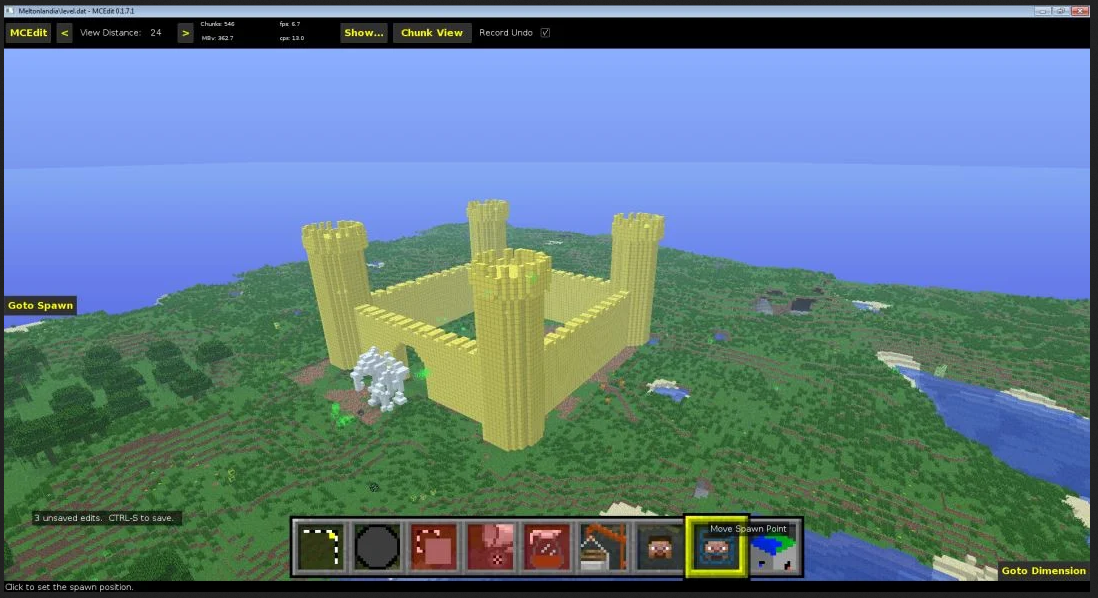Jump to spawn with Goto Spawn
This screenshot has height=598, width=1098.
tap(40, 305)
